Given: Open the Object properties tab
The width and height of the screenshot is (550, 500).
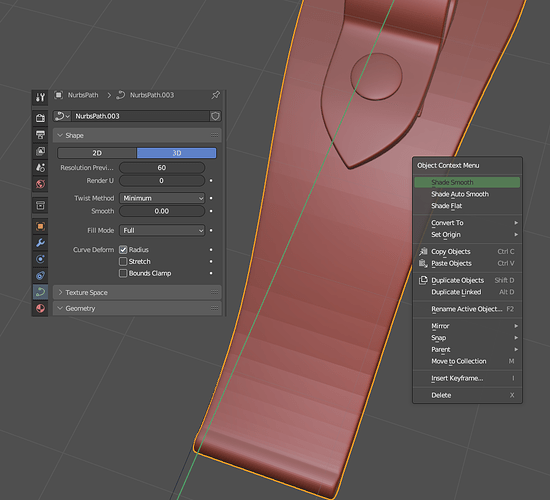Looking at the screenshot, I should click(x=40, y=226).
